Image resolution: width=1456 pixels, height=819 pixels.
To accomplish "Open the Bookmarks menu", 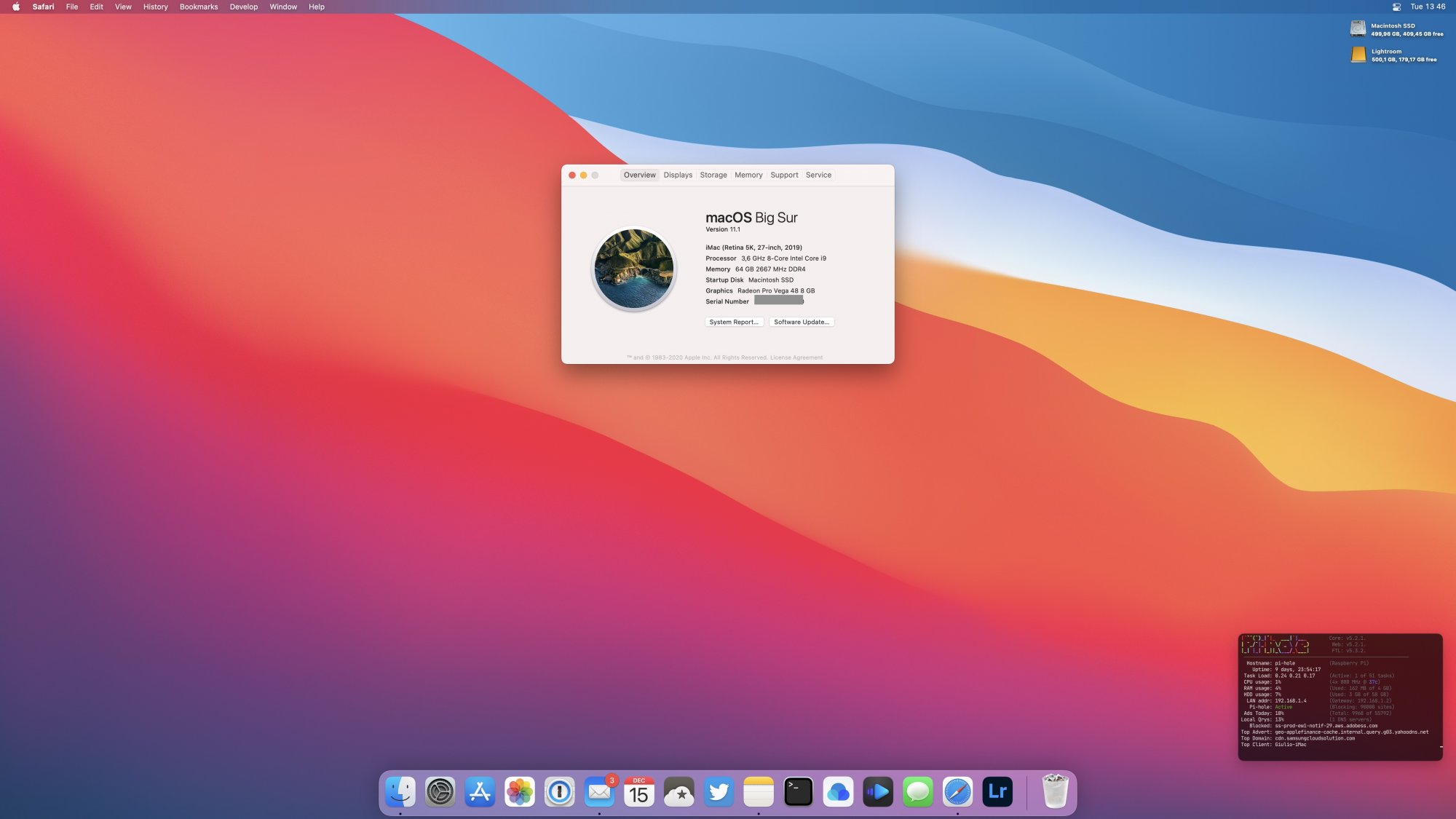I will point(199,7).
